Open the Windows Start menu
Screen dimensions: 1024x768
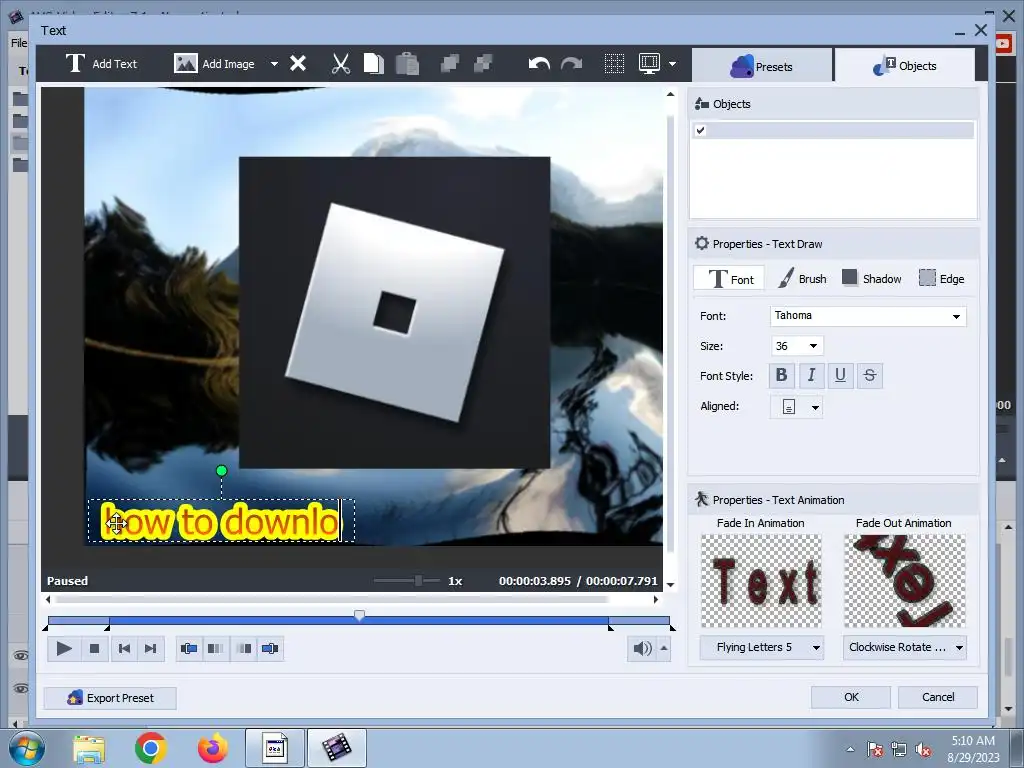pyautogui.click(x=26, y=748)
